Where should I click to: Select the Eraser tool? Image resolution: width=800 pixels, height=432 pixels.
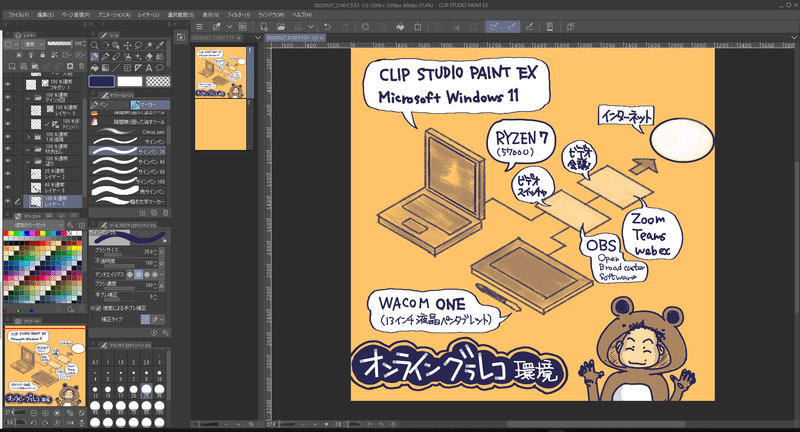(x=149, y=56)
